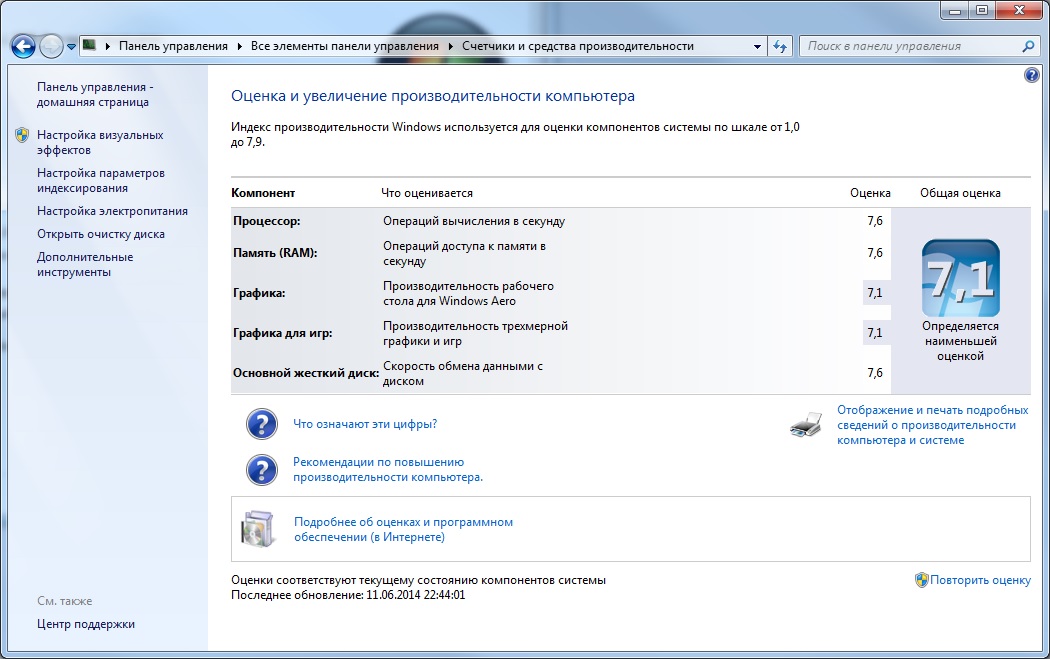The image size is (1050, 659).
Task: Select the Память (RAM) row label
Action: pyautogui.click(x=275, y=253)
